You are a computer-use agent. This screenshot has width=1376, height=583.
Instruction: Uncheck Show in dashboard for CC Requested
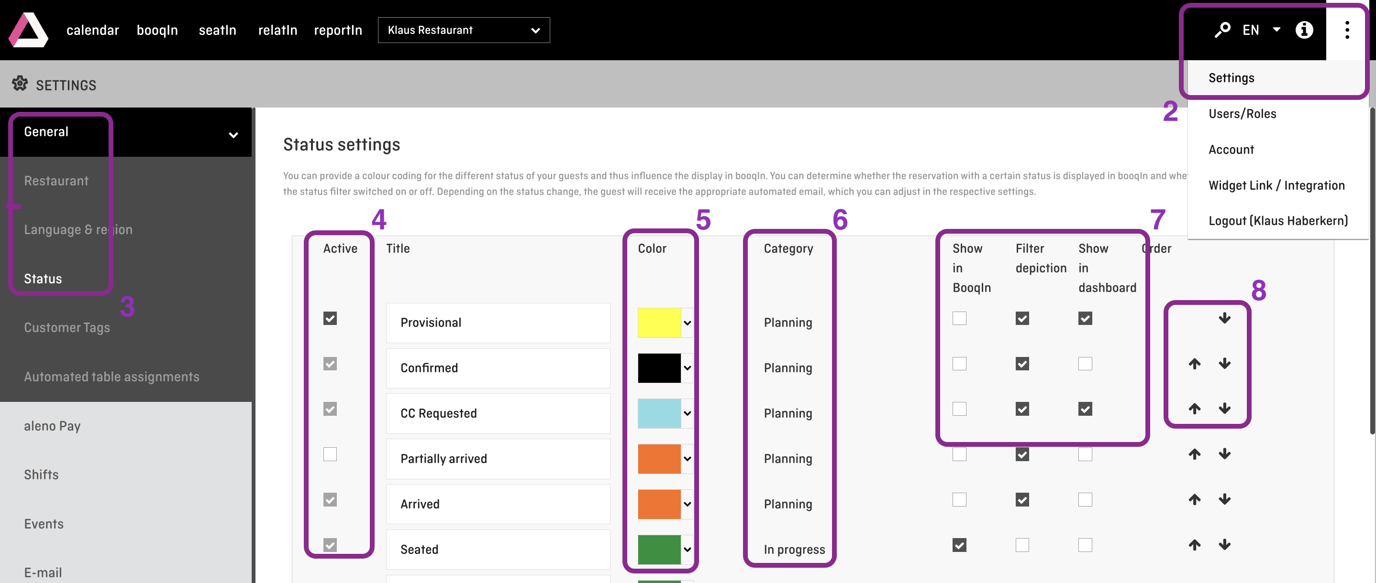[x=1085, y=409]
